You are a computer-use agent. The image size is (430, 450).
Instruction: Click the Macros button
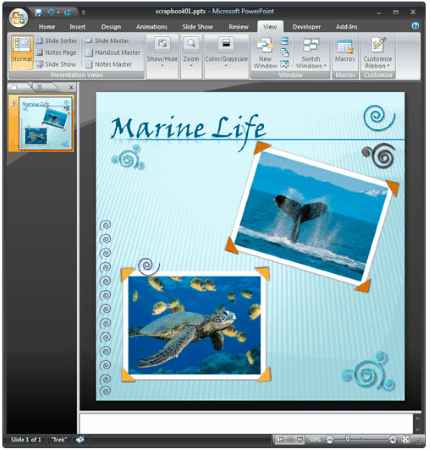345,50
